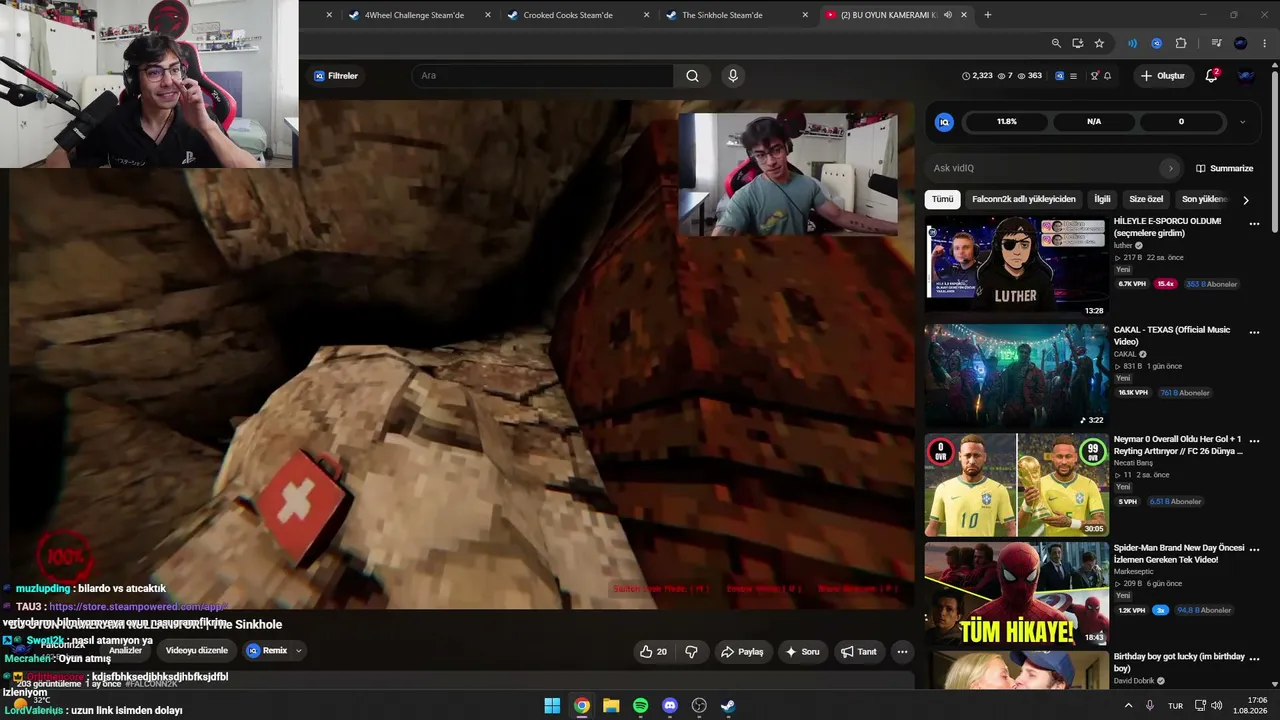The width and height of the screenshot is (1280, 720).
Task: Open Spotify from the taskbar
Action: (x=641, y=705)
